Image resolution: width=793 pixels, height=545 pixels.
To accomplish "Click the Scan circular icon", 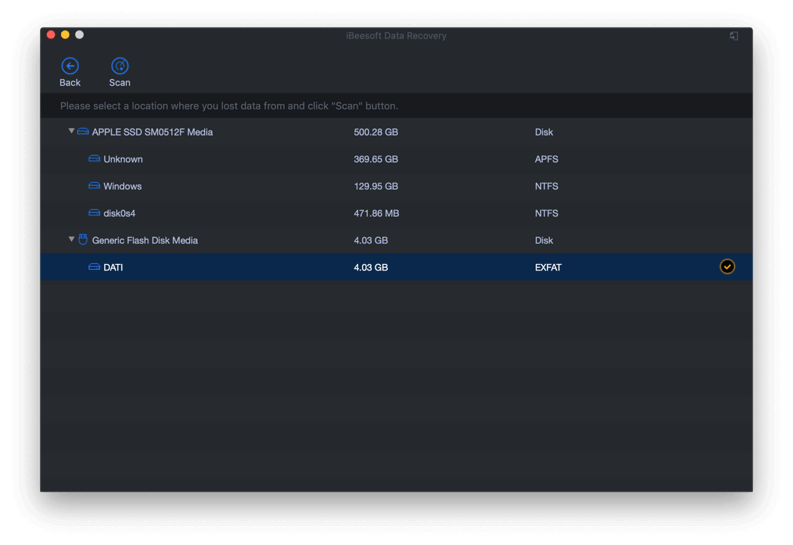I will click(x=119, y=66).
